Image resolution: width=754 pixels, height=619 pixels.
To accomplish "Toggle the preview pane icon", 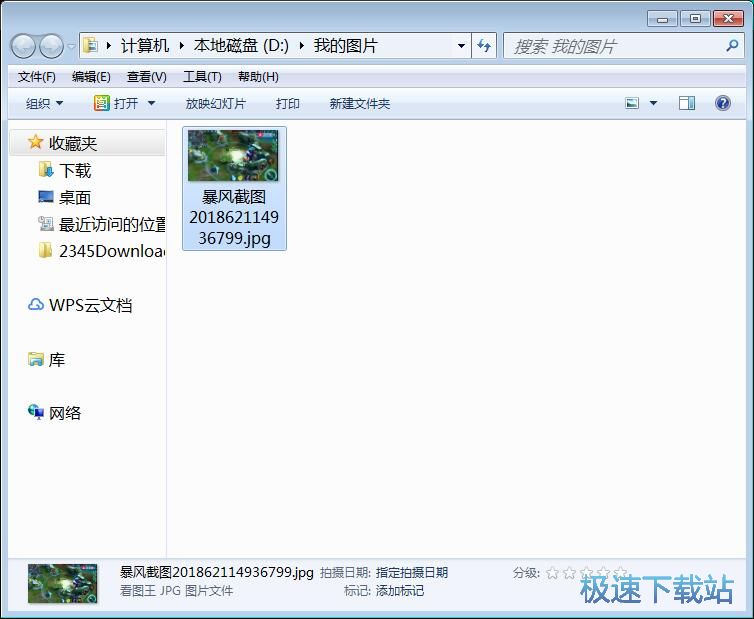I will tap(687, 103).
